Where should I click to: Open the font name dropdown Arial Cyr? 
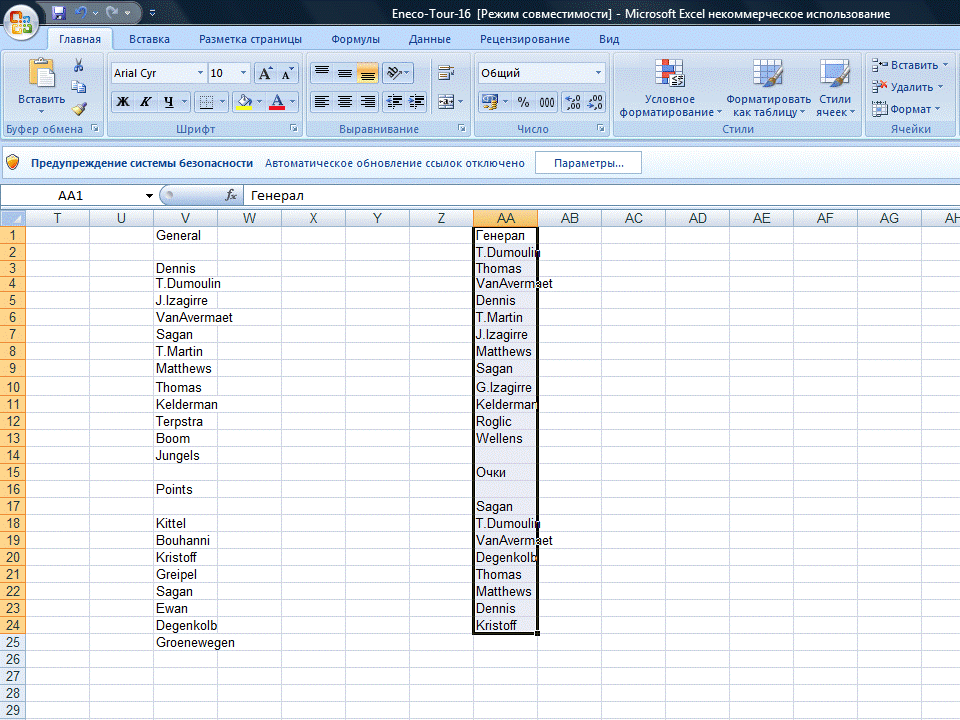(200, 73)
